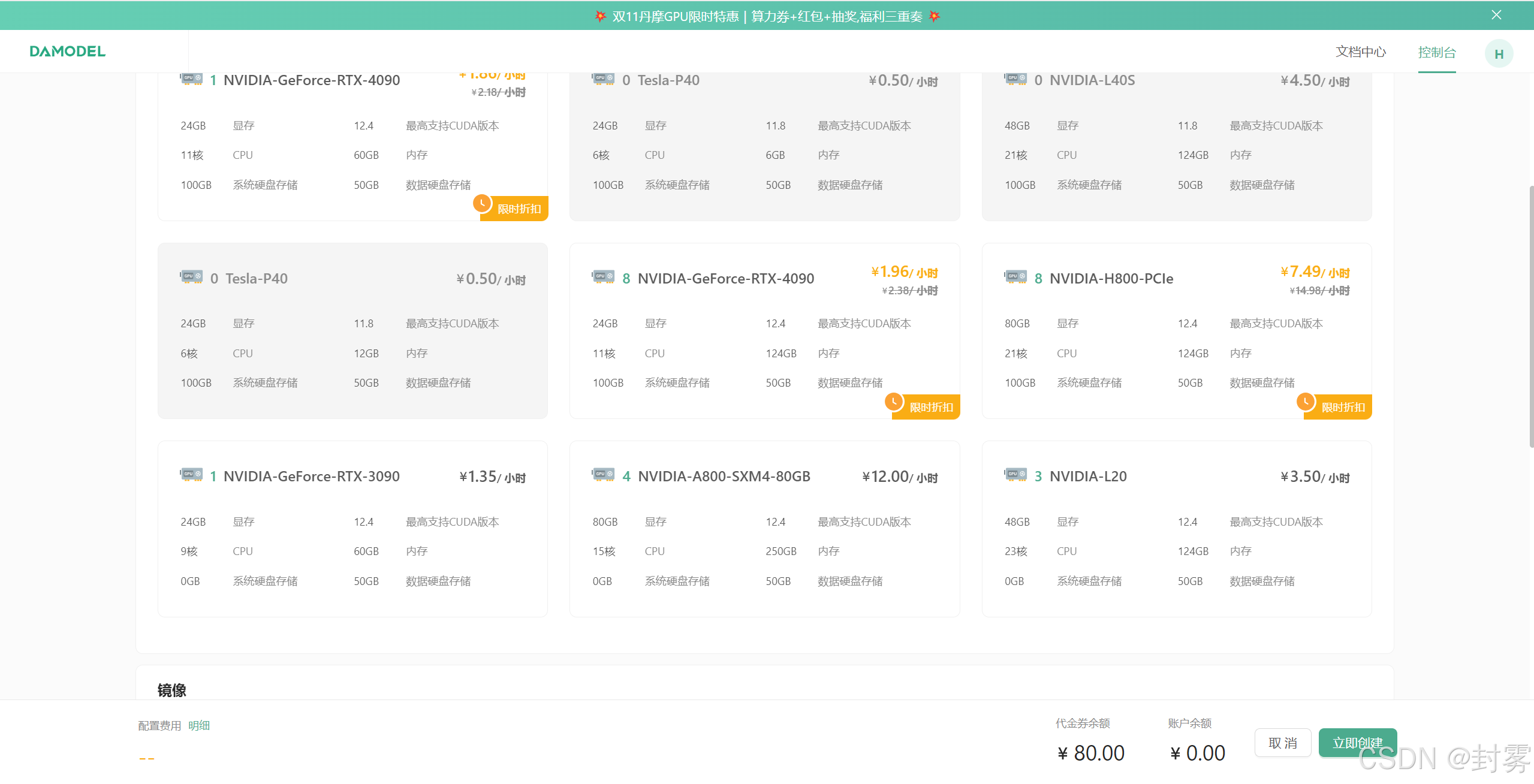This screenshot has width=1534, height=784.
Task: Click the page vertical scrollbar
Action: click(x=1530, y=316)
